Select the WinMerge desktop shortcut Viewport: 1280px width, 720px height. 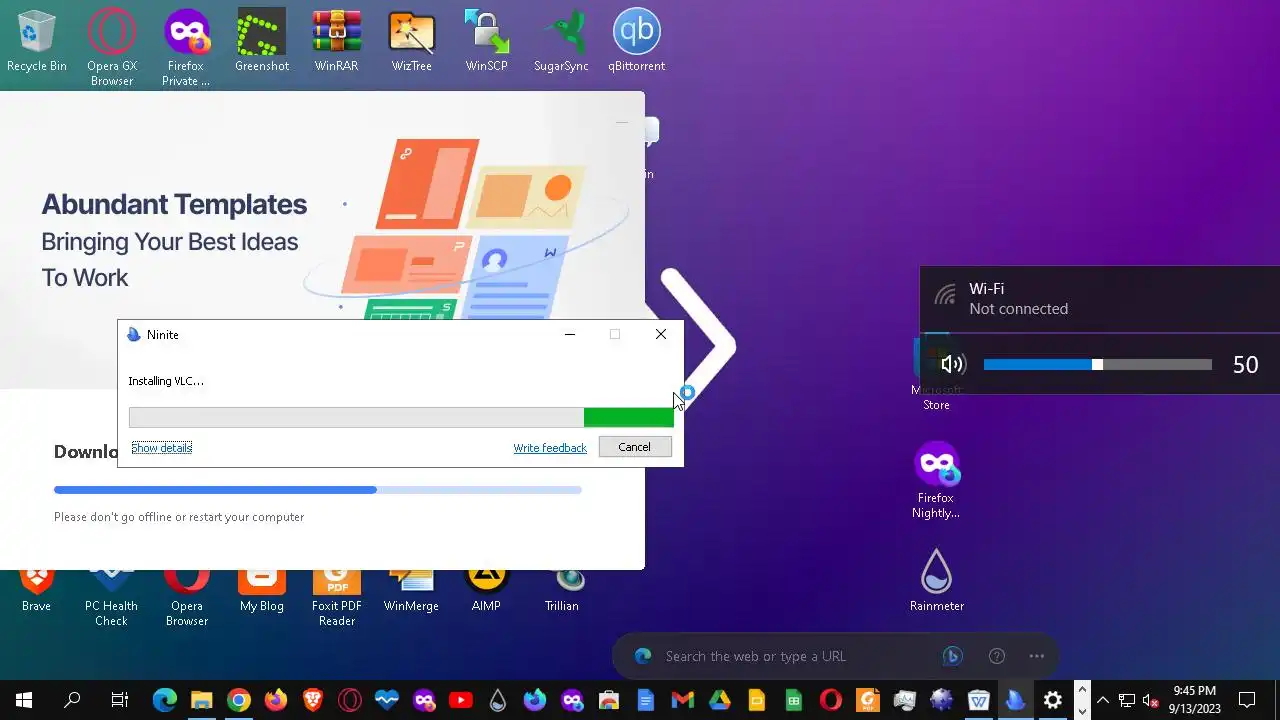tap(411, 590)
